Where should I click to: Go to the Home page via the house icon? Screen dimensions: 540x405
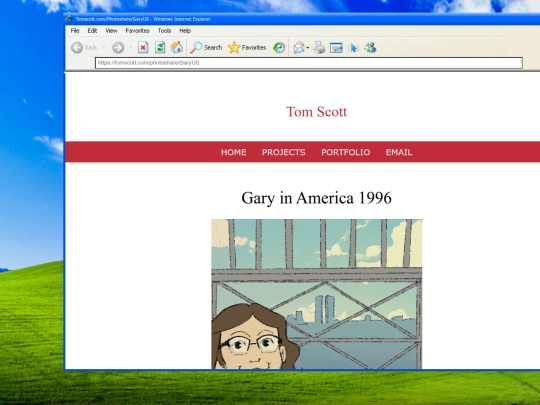pos(177,48)
